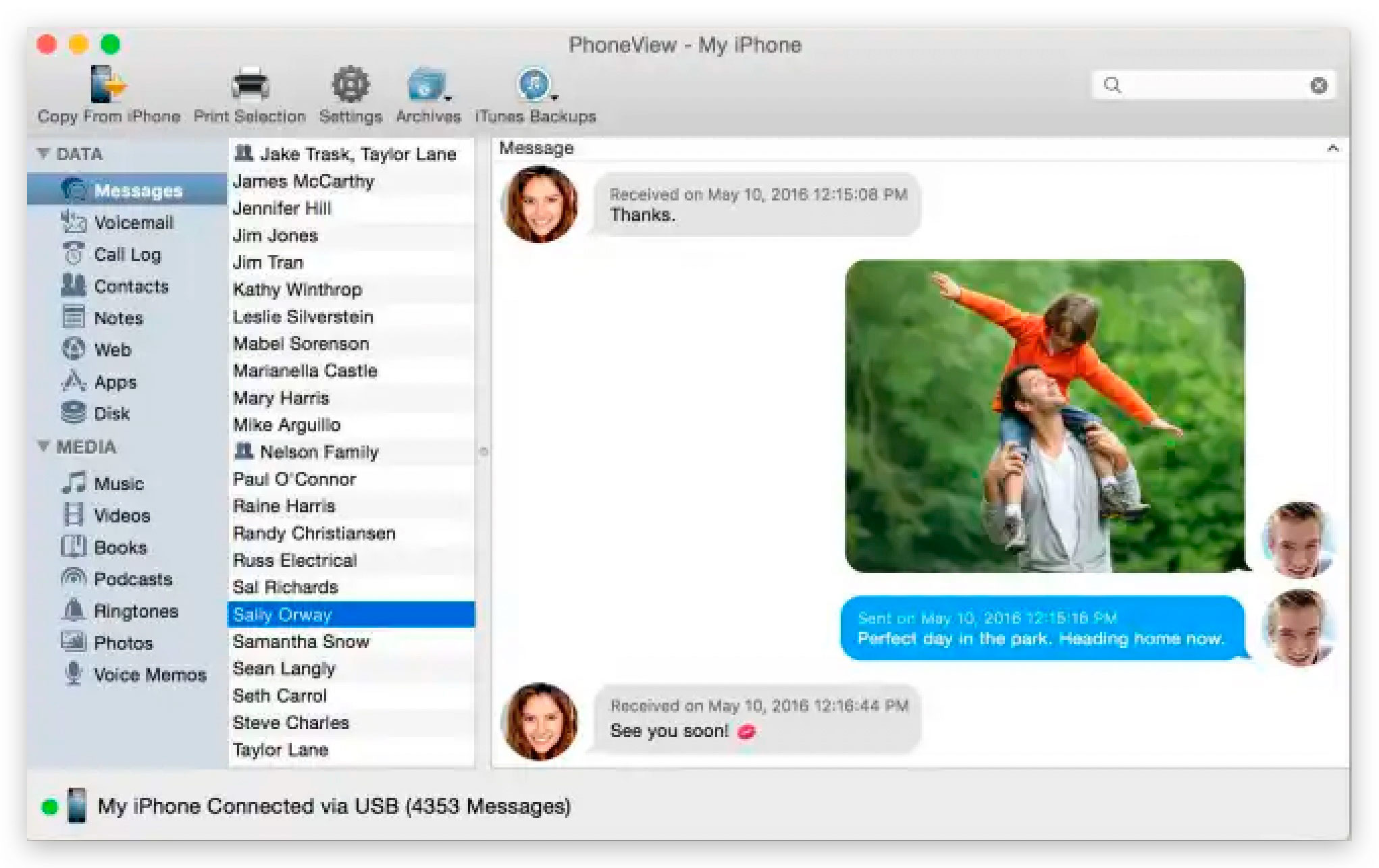This screenshot has width=1379, height=868.
Task: Click the sender avatar beside "Thanks."
Action: (x=540, y=204)
